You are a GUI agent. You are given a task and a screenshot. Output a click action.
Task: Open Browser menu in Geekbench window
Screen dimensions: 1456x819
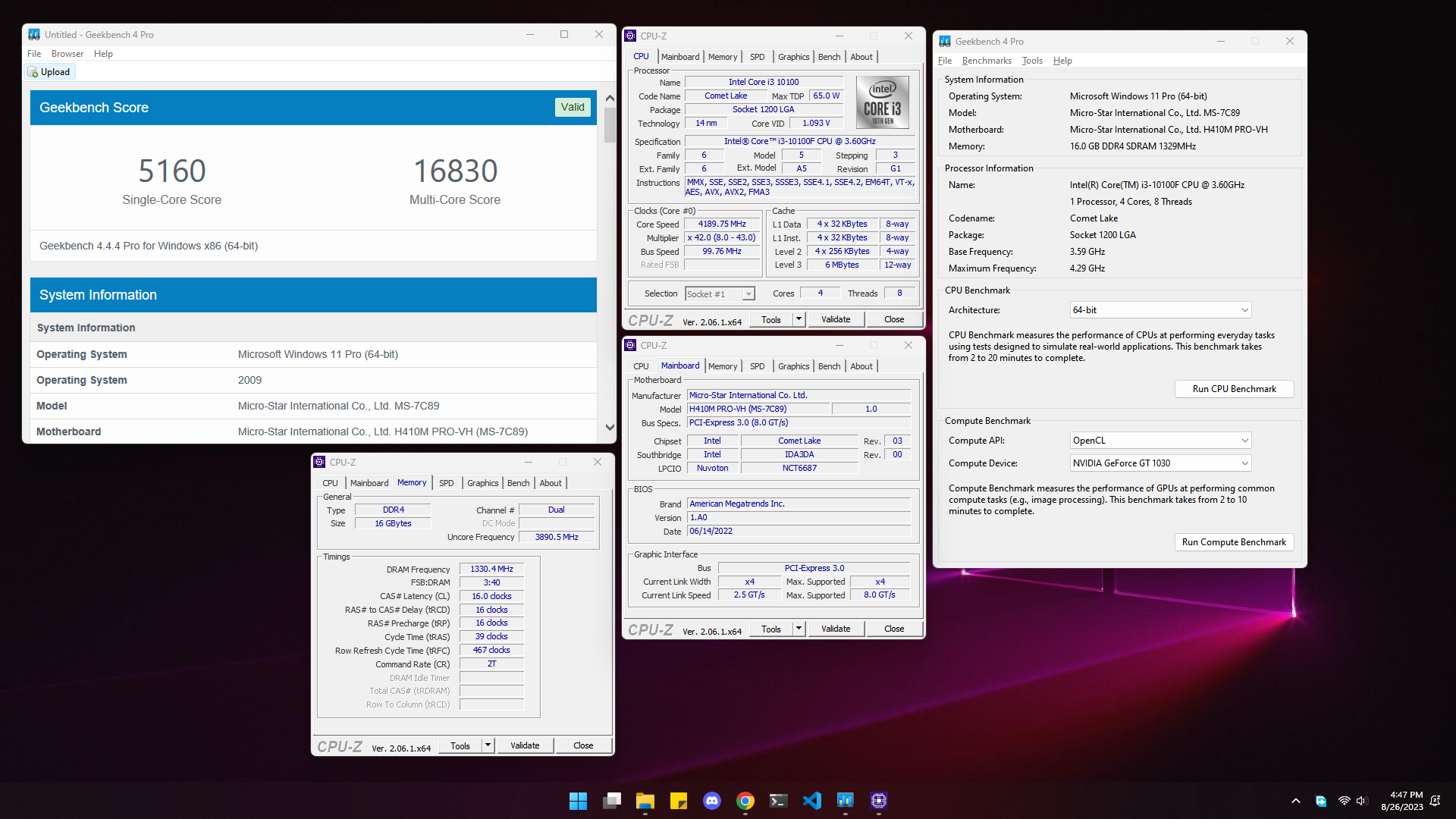[67, 54]
